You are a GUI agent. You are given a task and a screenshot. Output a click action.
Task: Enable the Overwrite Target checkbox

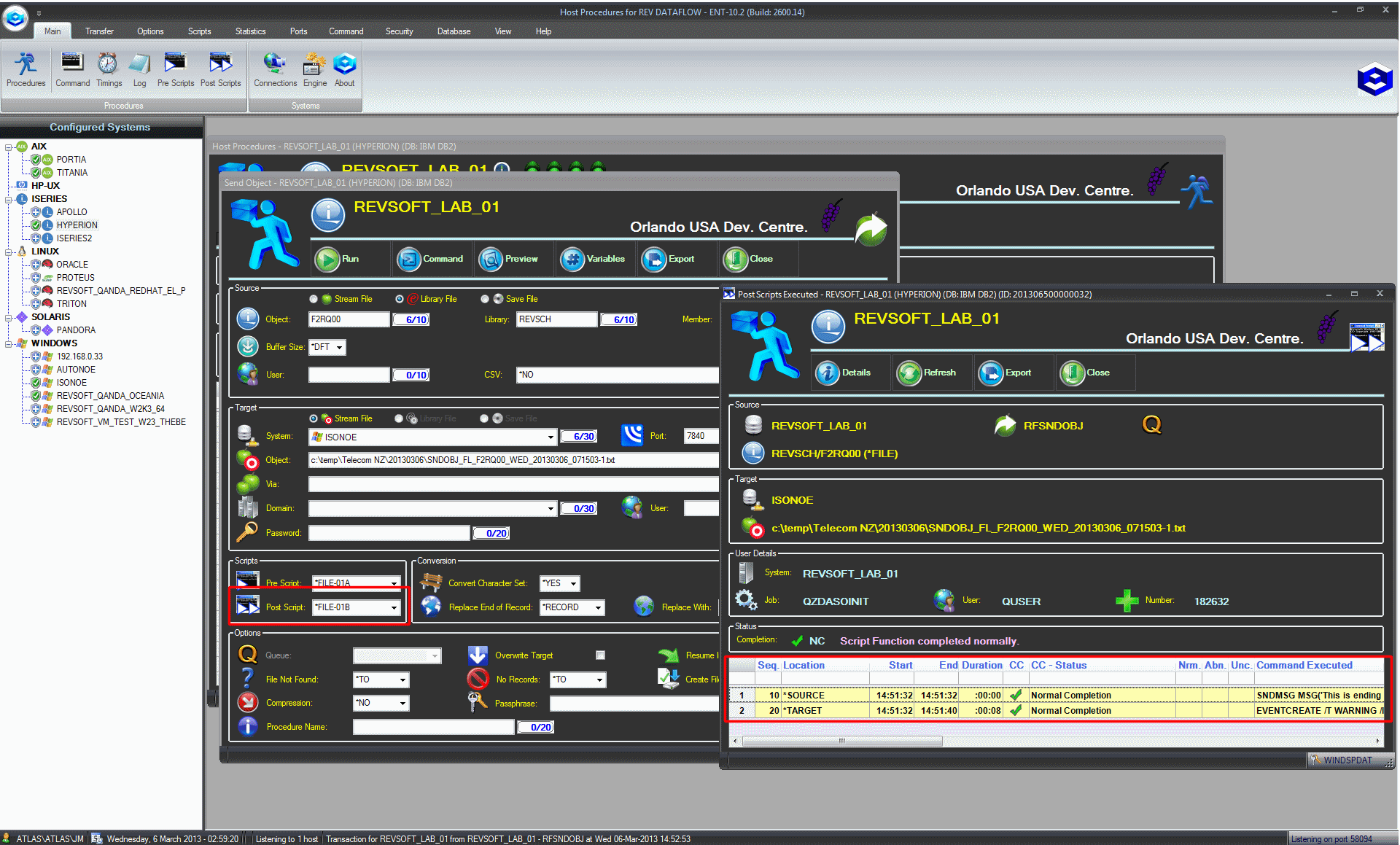pos(600,655)
